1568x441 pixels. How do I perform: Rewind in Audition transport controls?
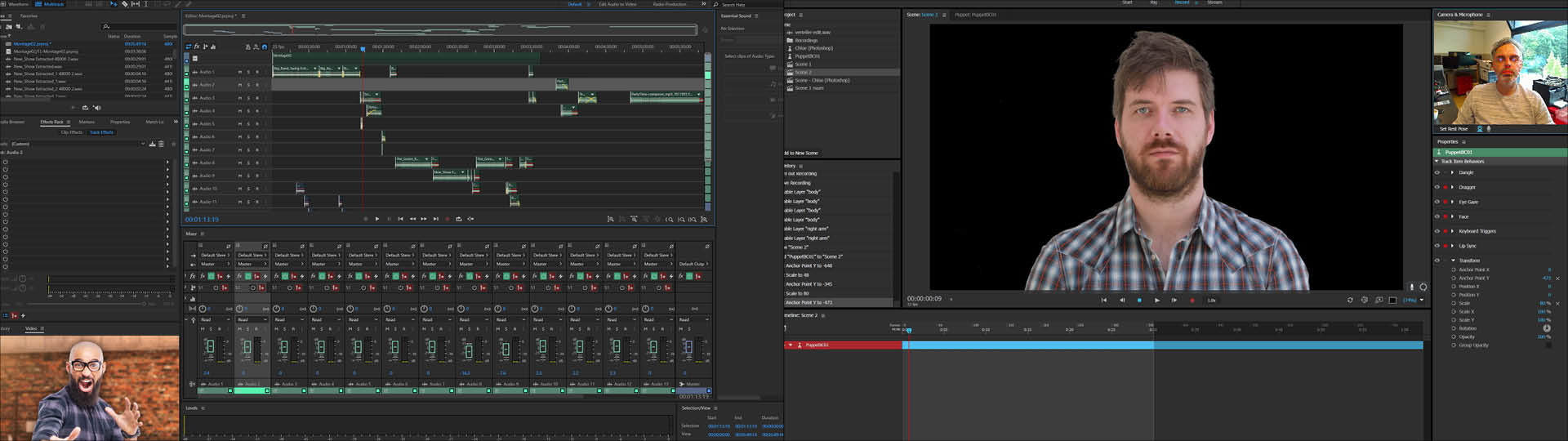click(x=412, y=219)
